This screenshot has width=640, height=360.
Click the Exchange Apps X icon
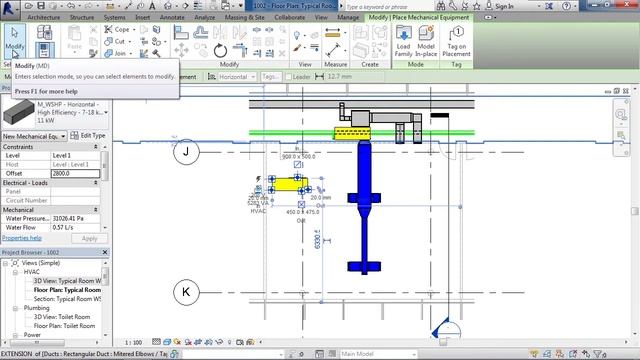[x=549, y=6]
